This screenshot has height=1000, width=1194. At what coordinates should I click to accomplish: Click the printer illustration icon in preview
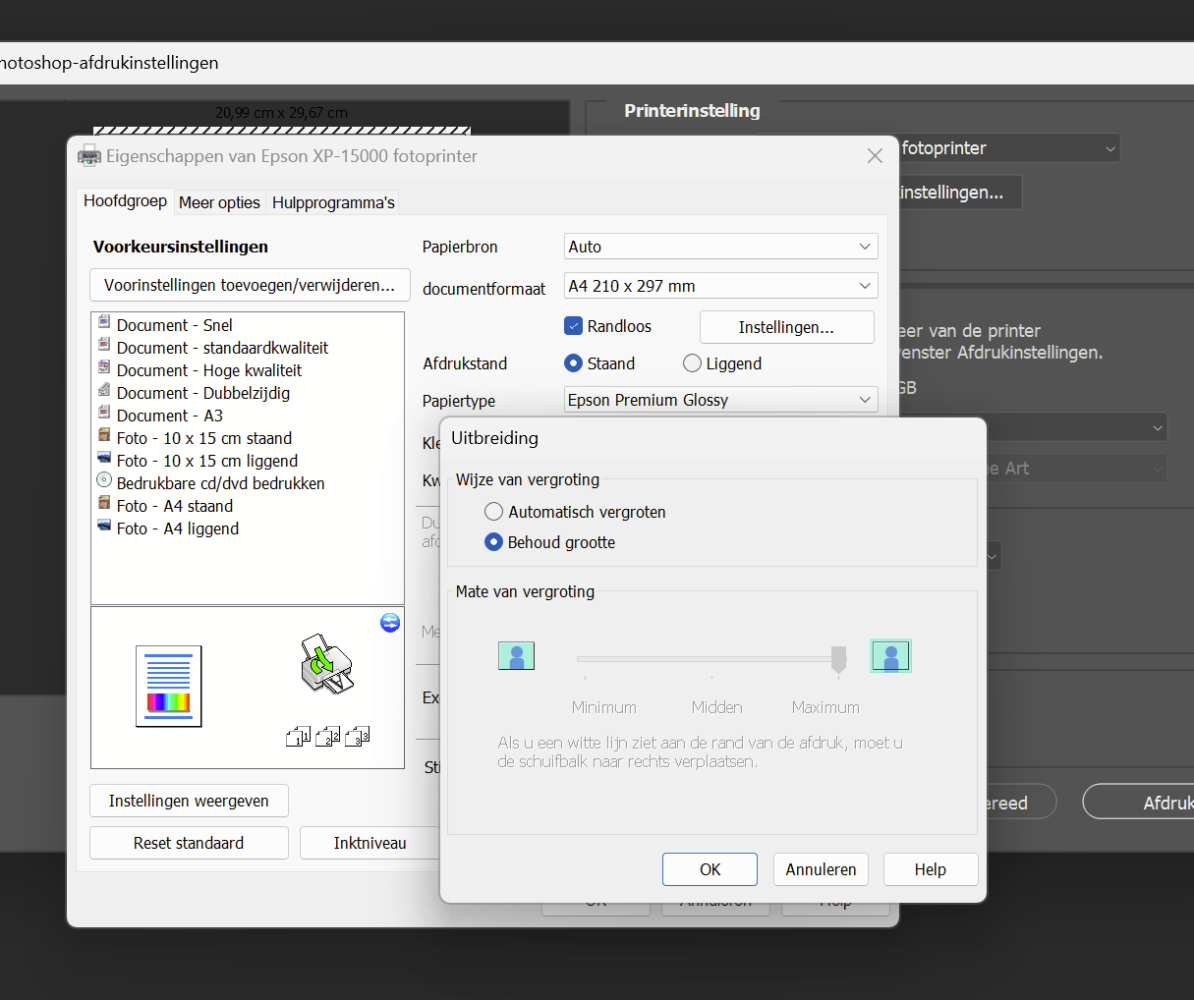[x=326, y=662]
